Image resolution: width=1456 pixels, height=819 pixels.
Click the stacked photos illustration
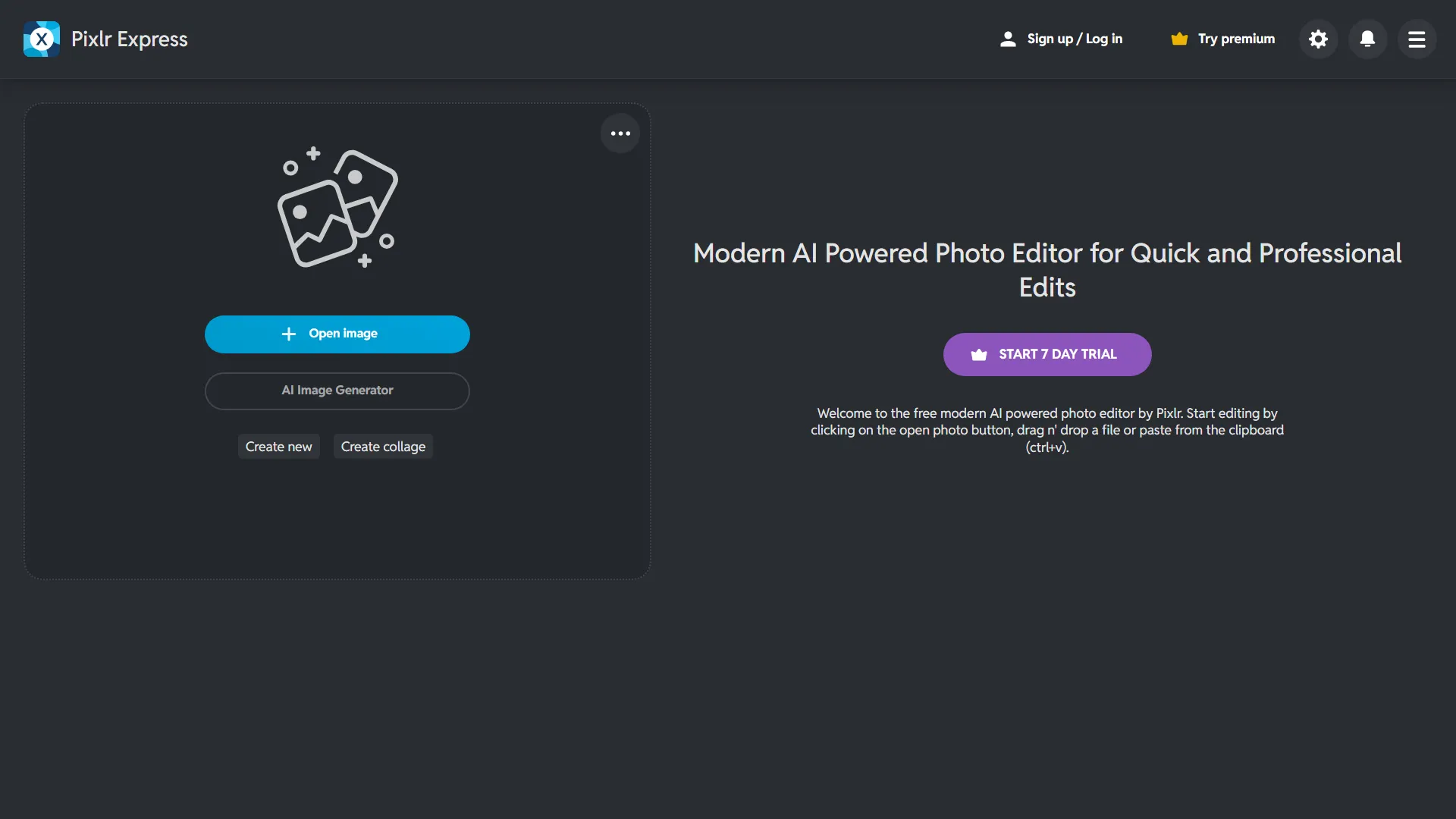(x=337, y=208)
